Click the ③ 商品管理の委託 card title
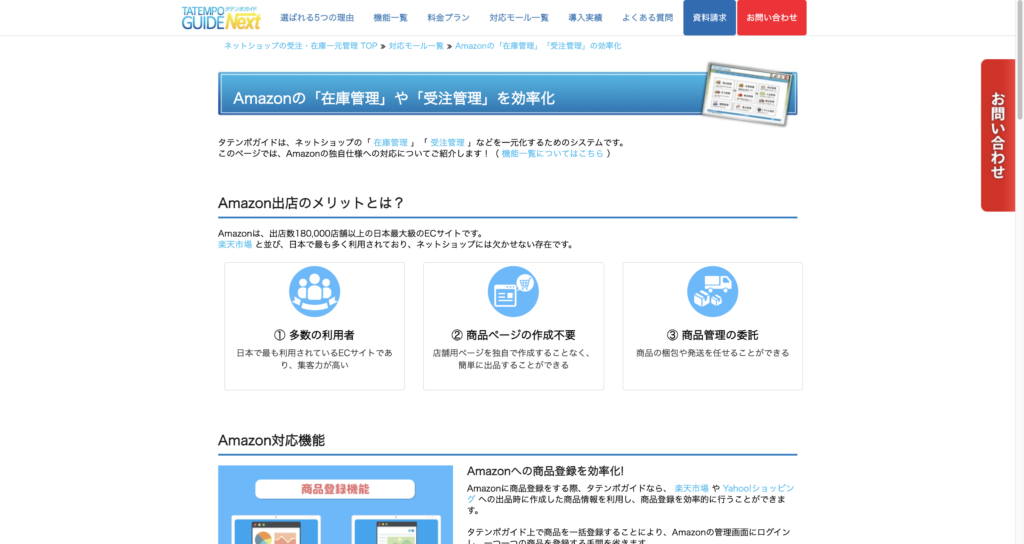The image size is (1024, 544). coord(712,335)
